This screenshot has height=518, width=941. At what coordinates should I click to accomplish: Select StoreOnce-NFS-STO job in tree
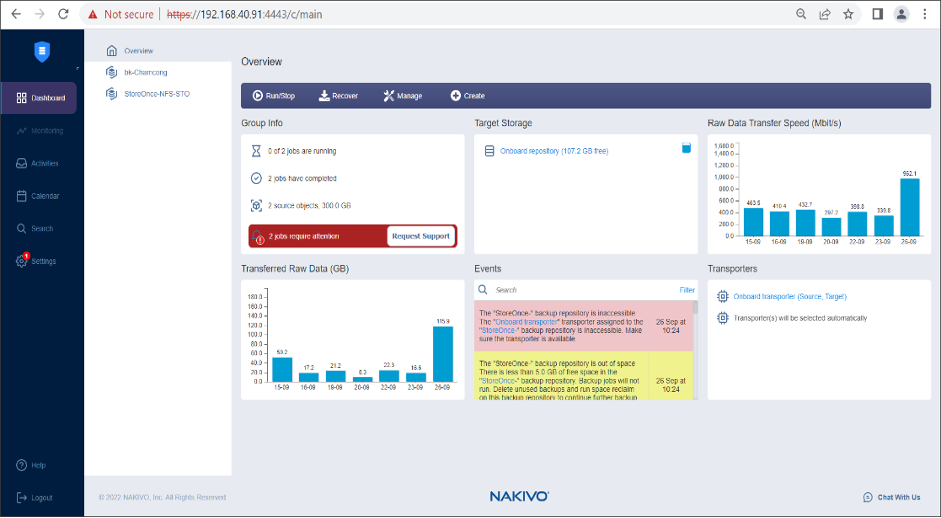(156, 94)
